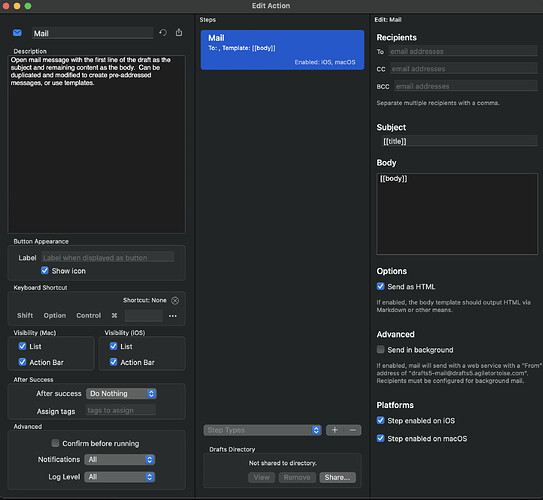This screenshot has width=543, height=500.
Task: Click the 'Separate multiple recipients with a comma.' note
Action: pos(438,103)
